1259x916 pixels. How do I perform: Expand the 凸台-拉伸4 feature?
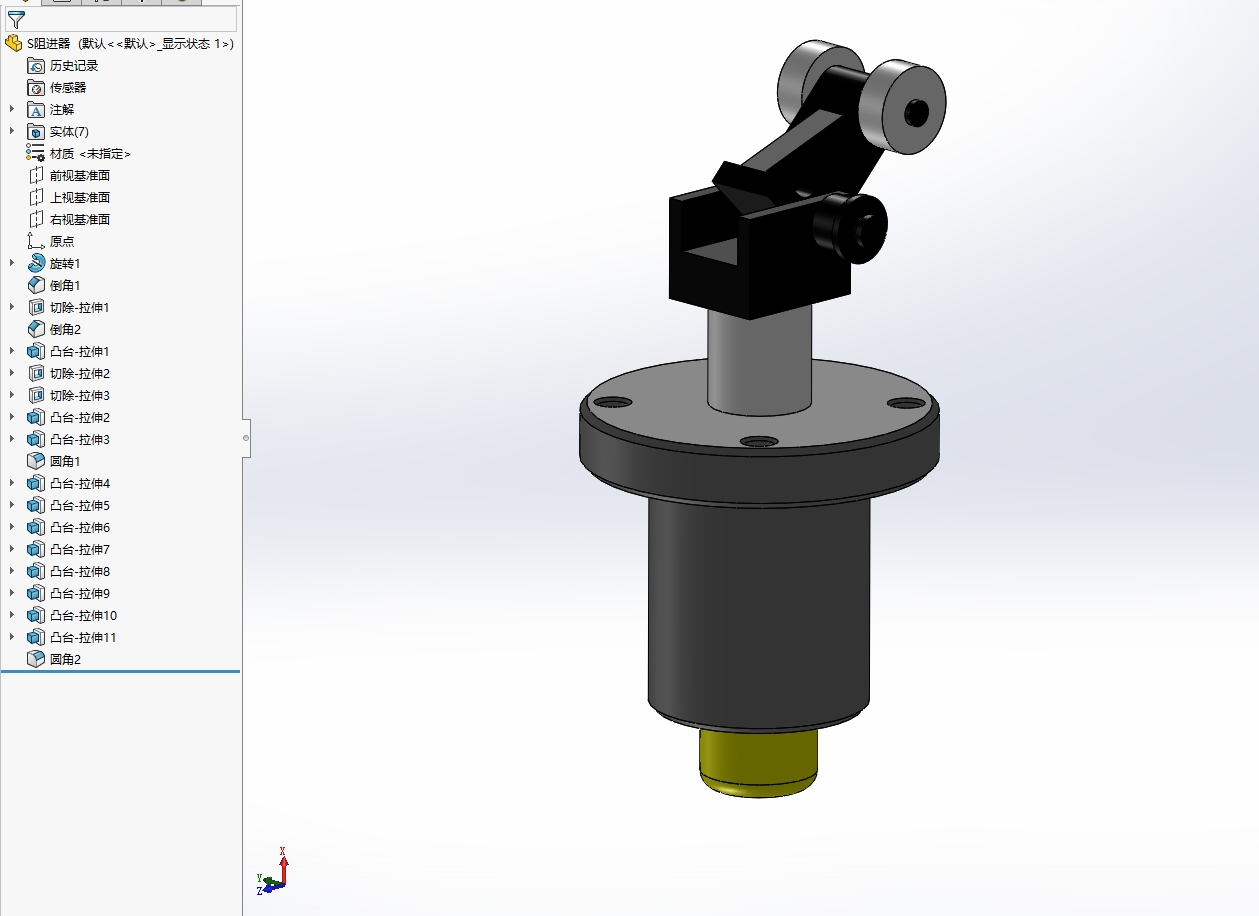12,483
